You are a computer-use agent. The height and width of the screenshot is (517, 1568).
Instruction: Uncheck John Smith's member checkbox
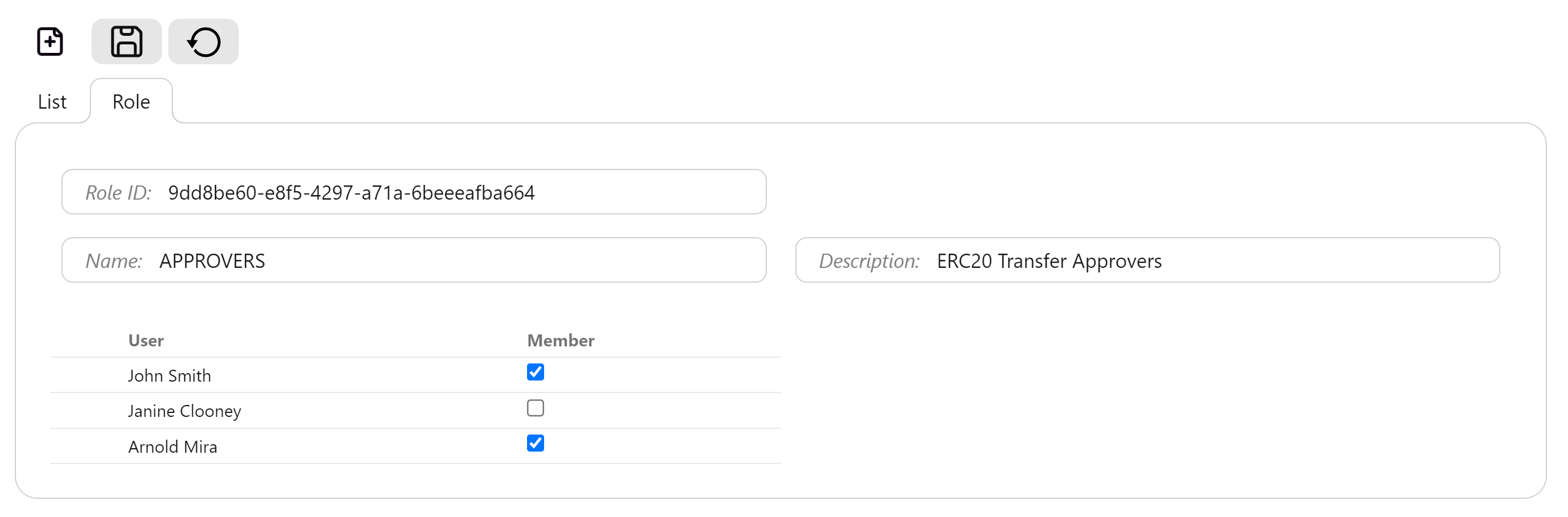click(535, 372)
